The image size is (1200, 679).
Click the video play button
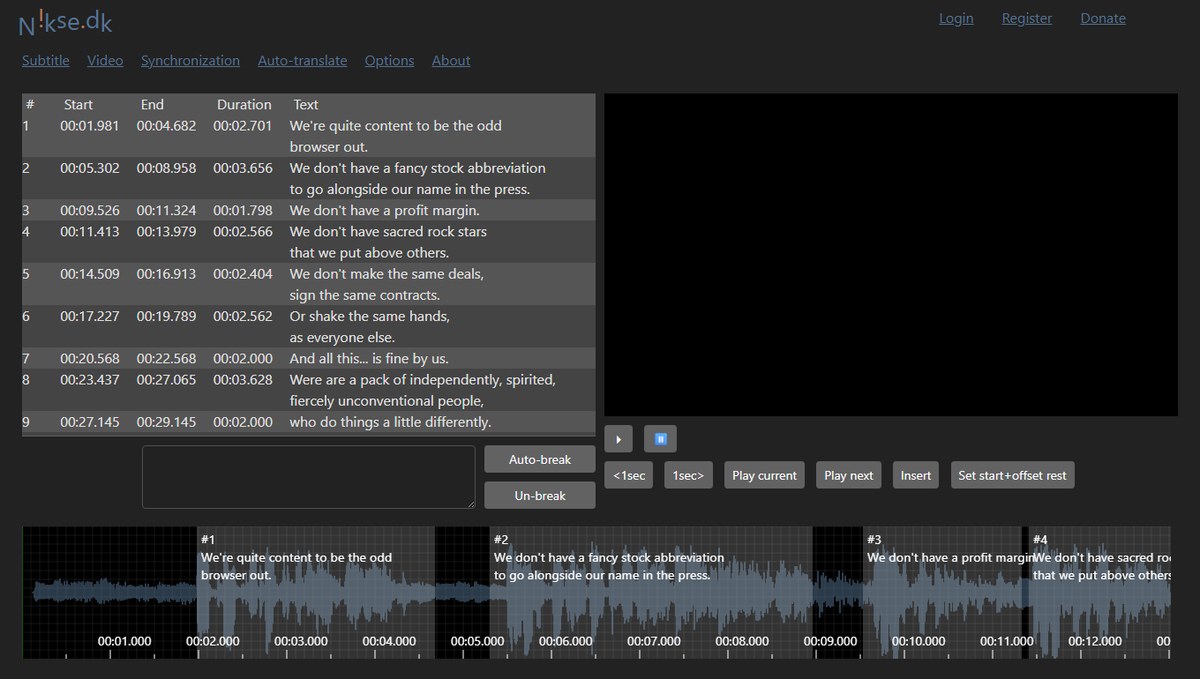point(619,439)
